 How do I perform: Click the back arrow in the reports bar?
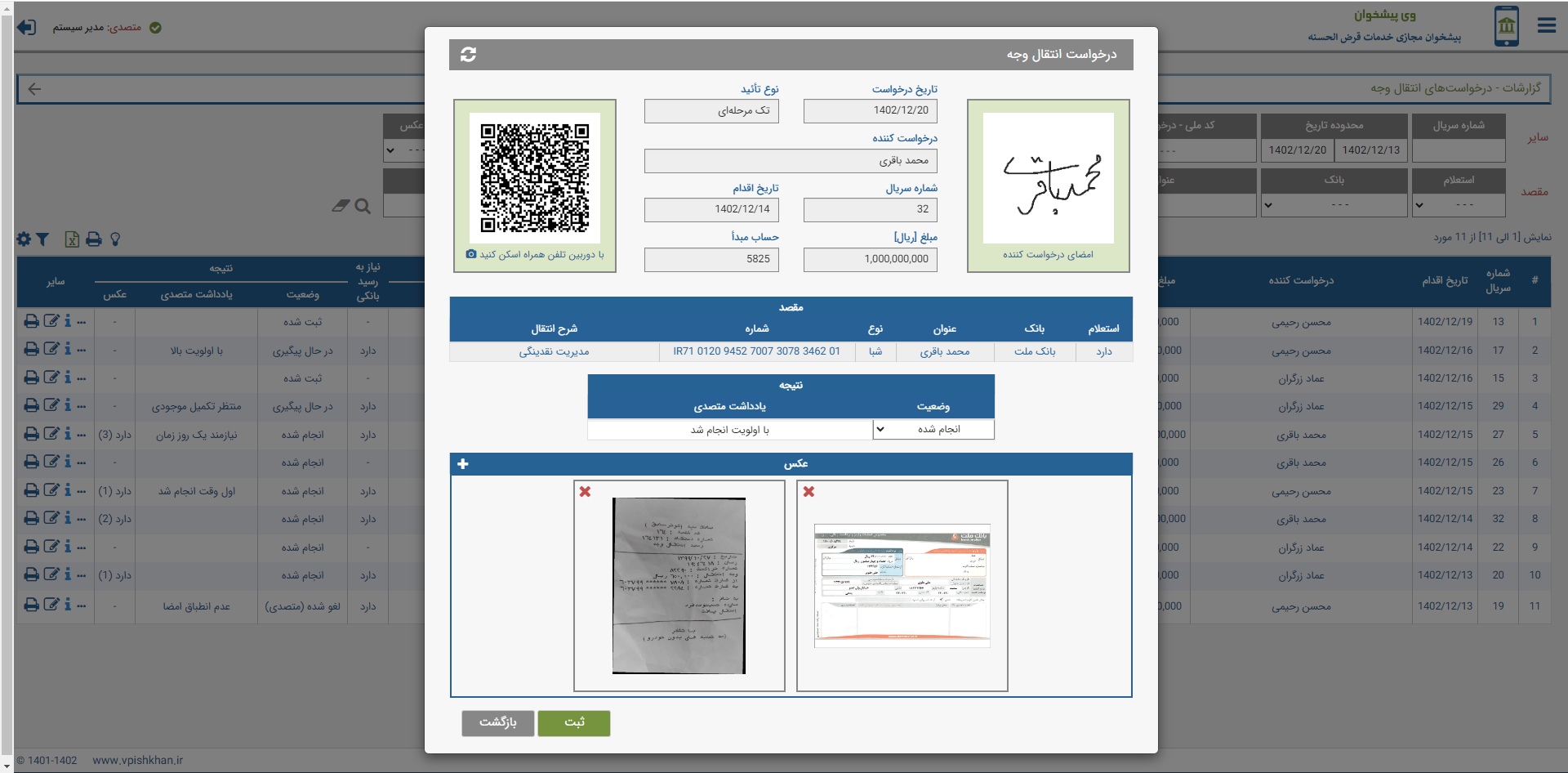pyautogui.click(x=34, y=89)
